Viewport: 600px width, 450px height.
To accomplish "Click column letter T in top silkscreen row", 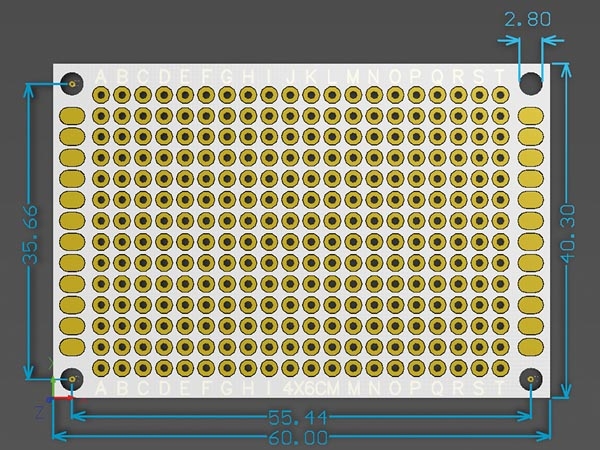I will click(499, 77).
